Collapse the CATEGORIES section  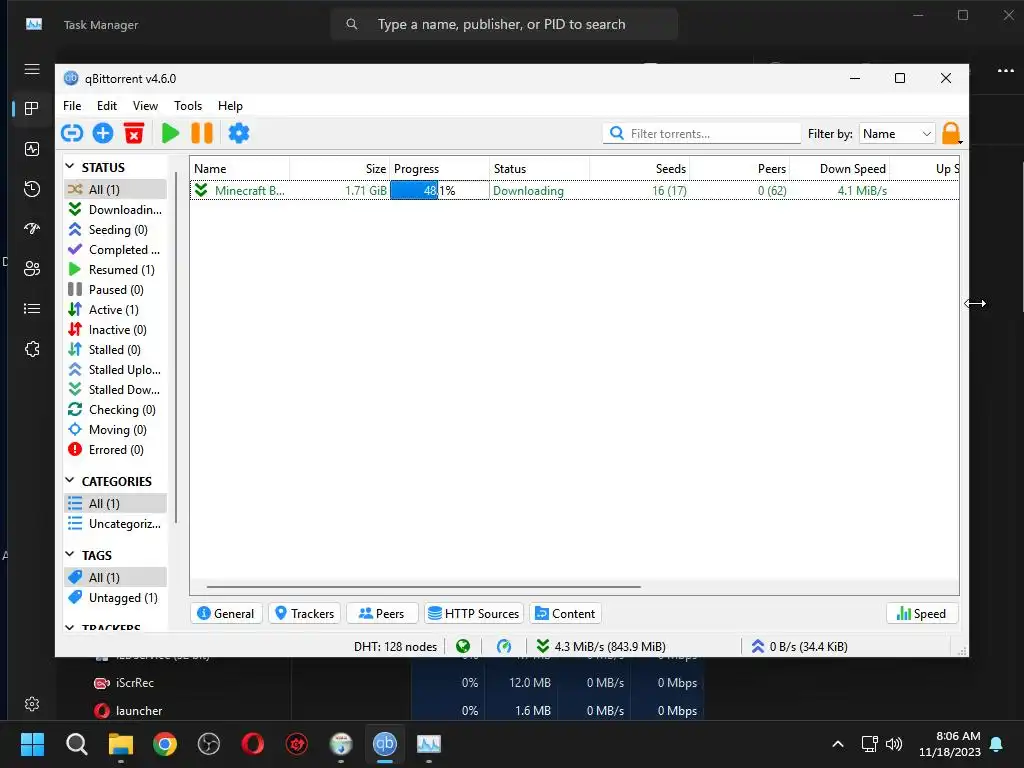70,481
